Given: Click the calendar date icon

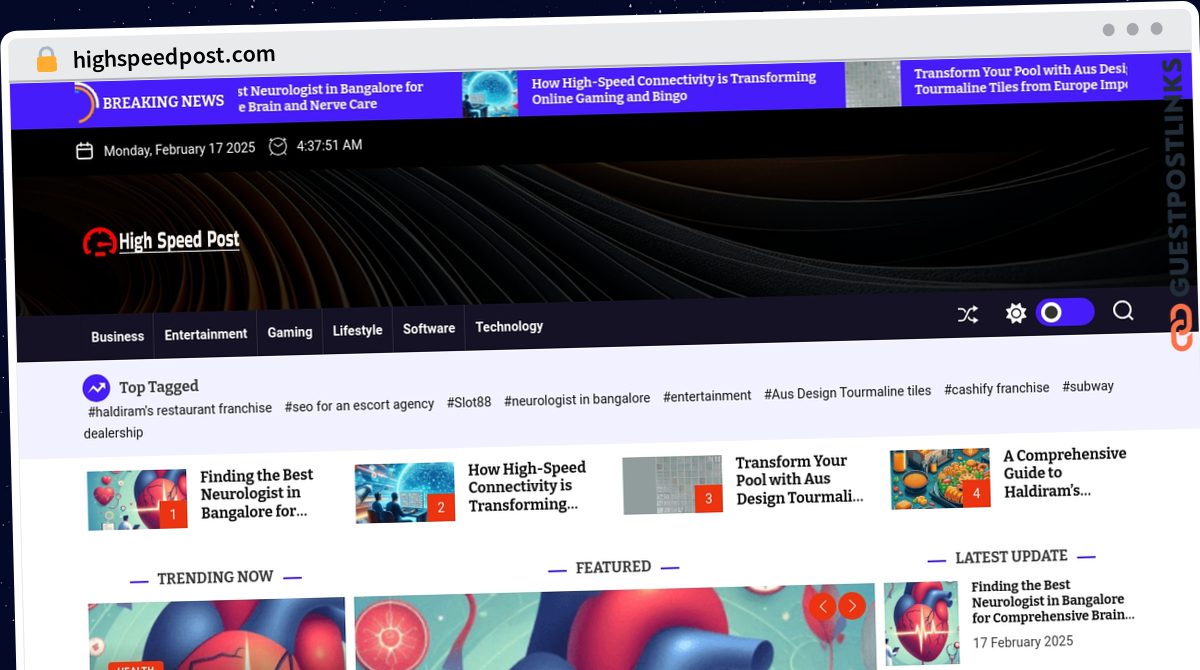Looking at the screenshot, I should (x=85, y=151).
